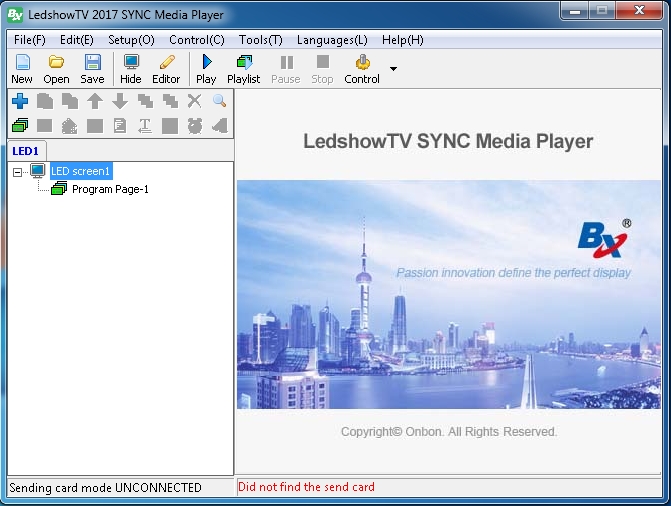
Task: Select the LED screen1 tree item
Action: point(81,171)
